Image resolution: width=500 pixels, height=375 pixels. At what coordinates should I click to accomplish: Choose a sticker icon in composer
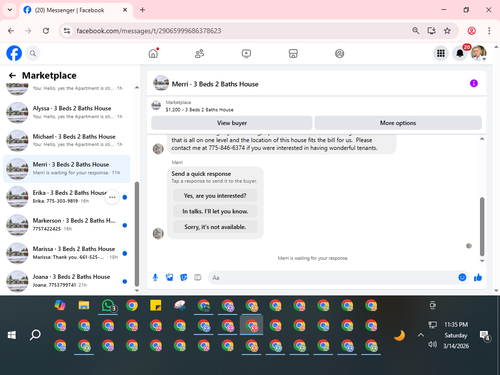[x=184, y=277]
